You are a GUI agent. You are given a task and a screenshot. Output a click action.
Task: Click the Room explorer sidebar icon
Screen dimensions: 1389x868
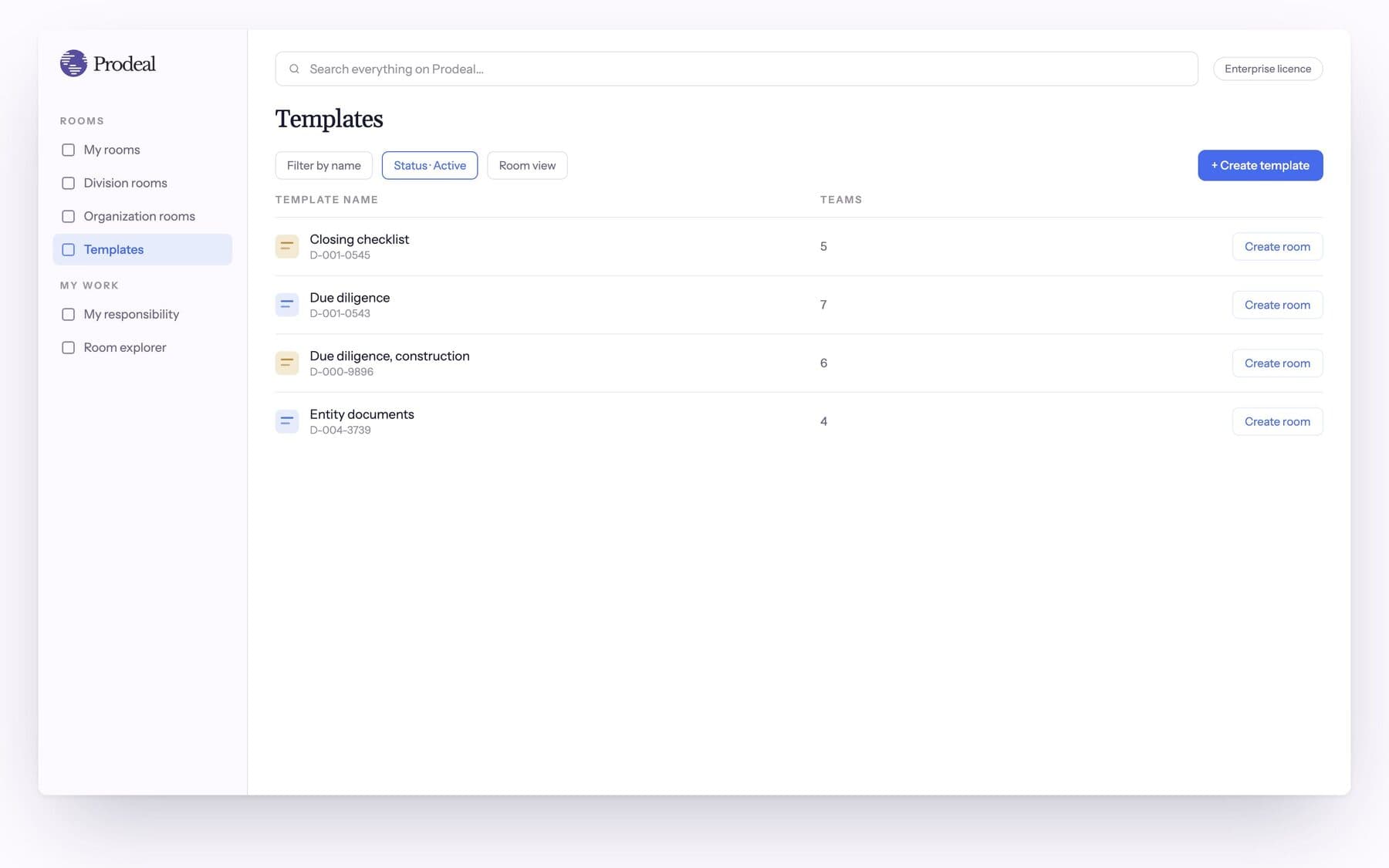point(68,347)
